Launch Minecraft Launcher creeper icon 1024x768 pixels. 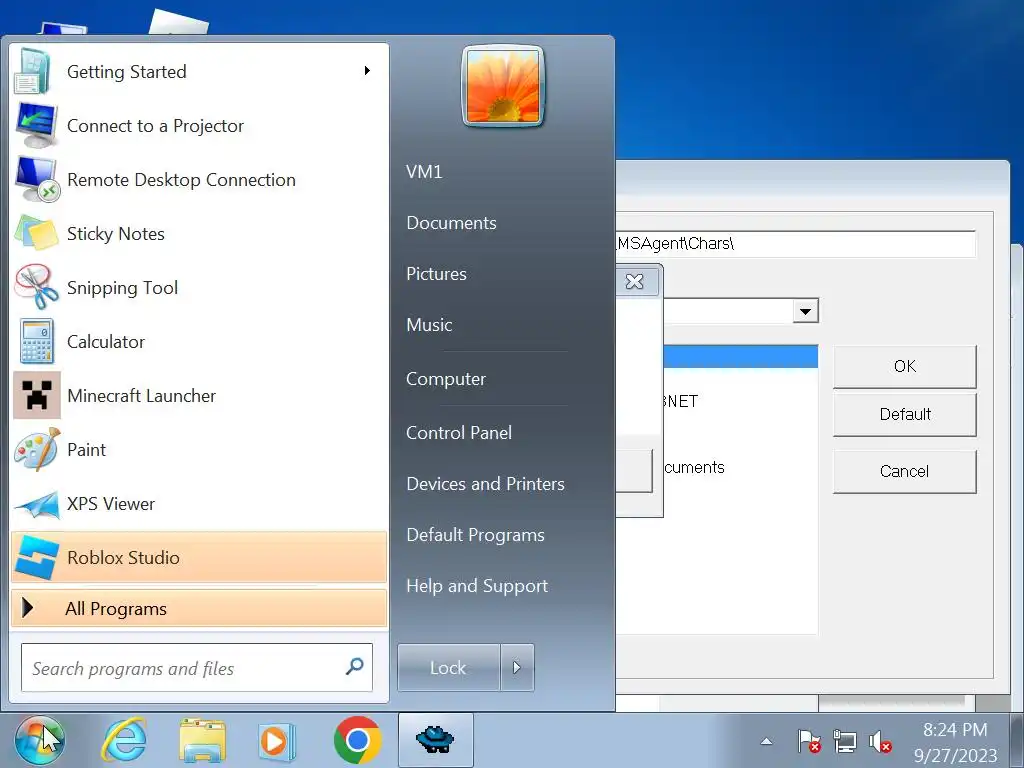pos(37,395)
